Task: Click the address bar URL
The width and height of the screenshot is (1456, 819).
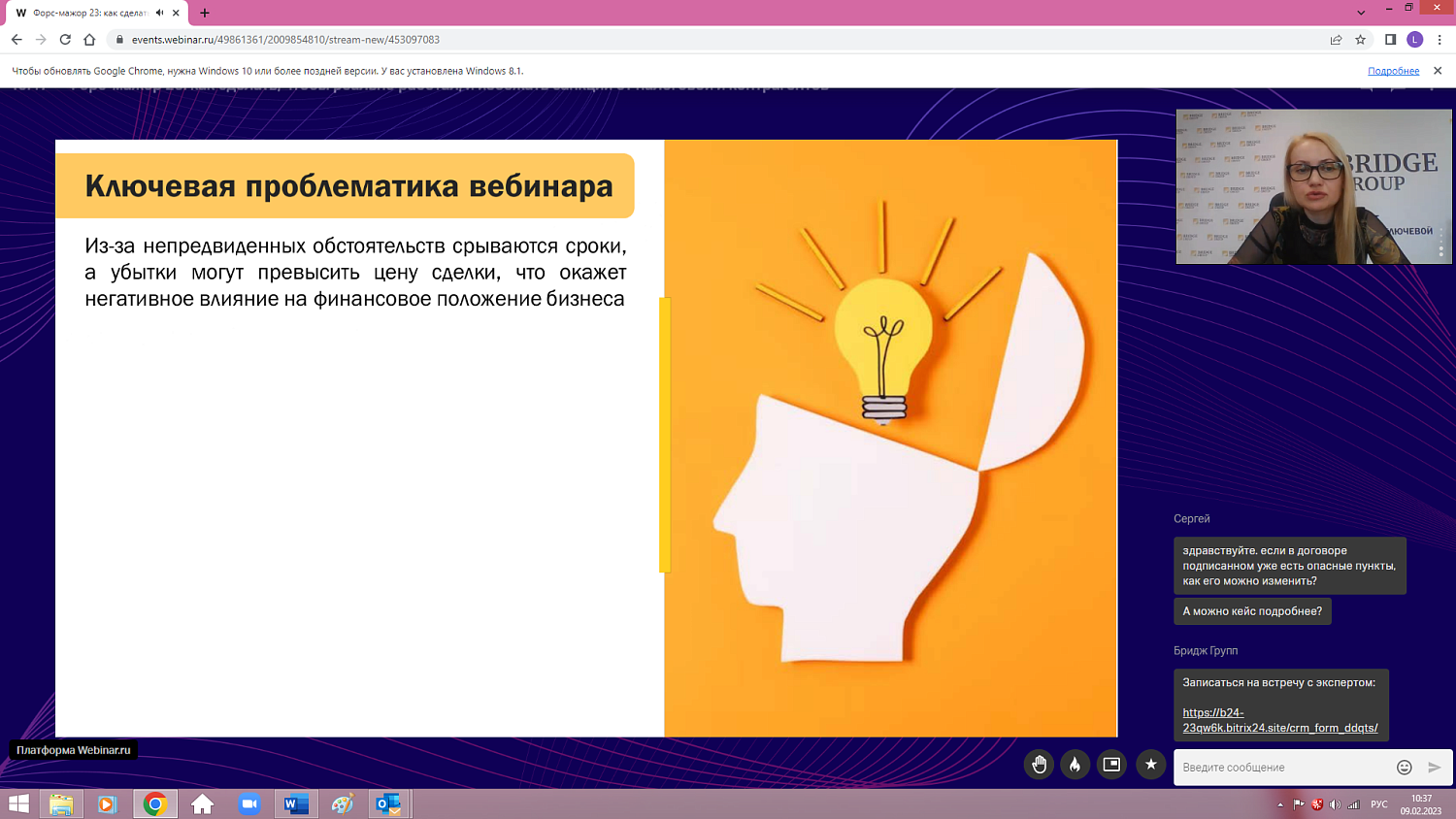Action: pos(285,40)
